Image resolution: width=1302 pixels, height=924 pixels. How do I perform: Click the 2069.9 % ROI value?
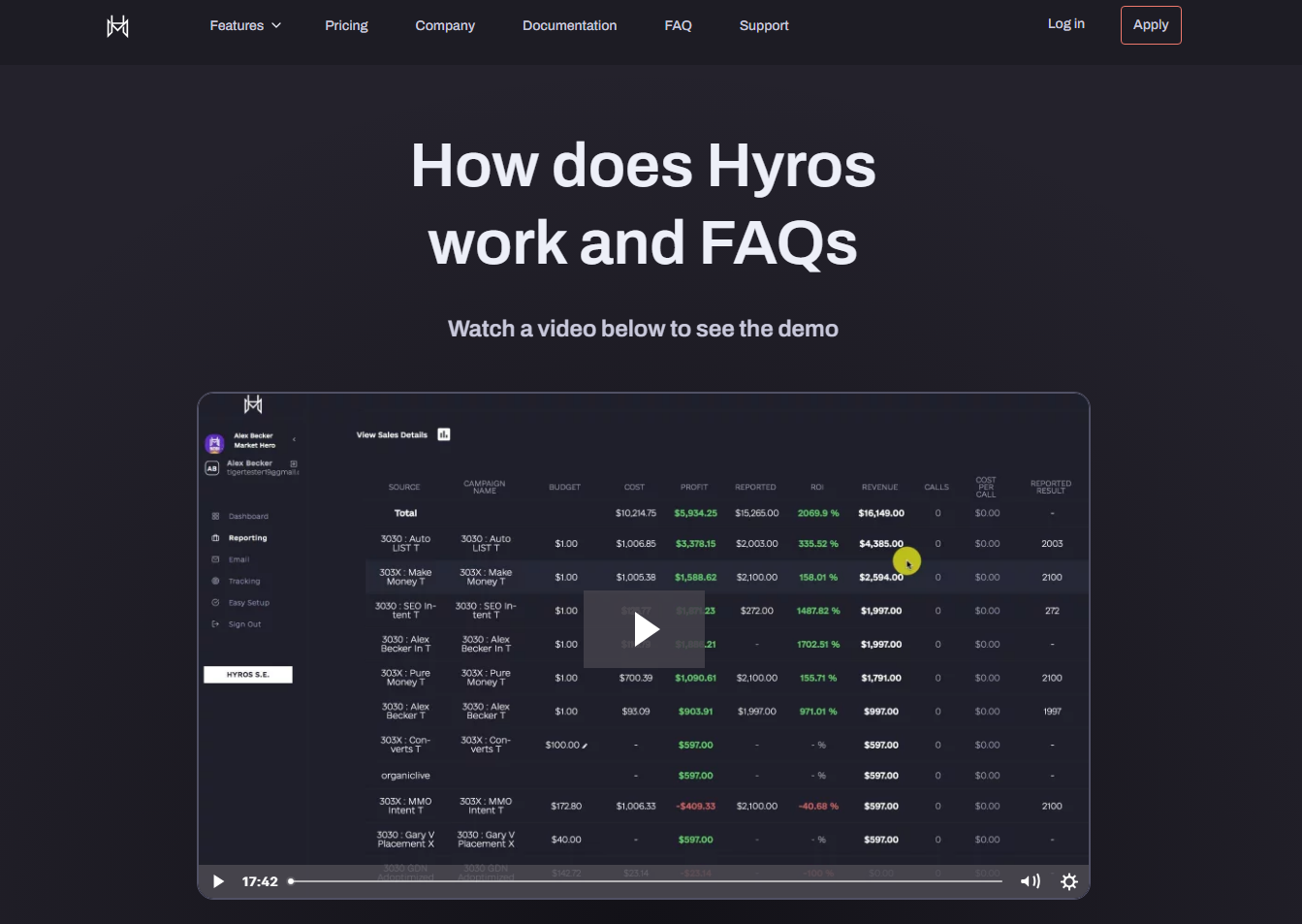[x=818, y=513]
